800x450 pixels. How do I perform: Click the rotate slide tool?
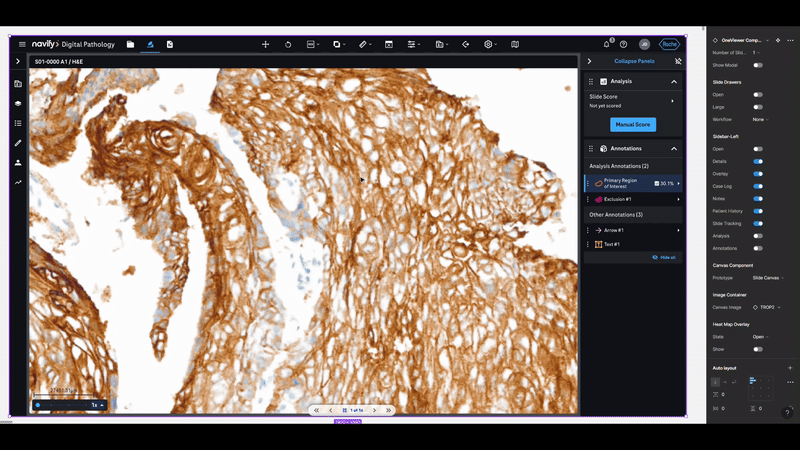288,44
